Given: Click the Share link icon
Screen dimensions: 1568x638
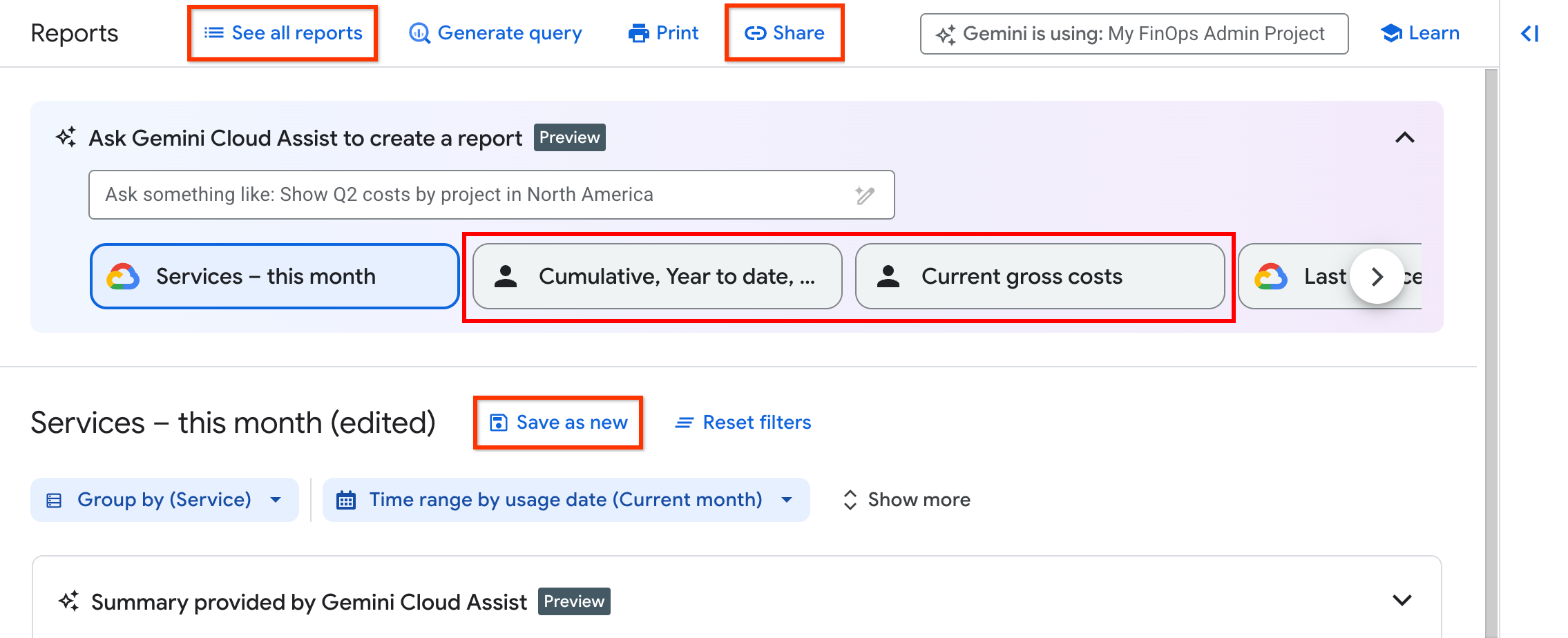Looking at the screenshot, I should click(x=756, y=32).
